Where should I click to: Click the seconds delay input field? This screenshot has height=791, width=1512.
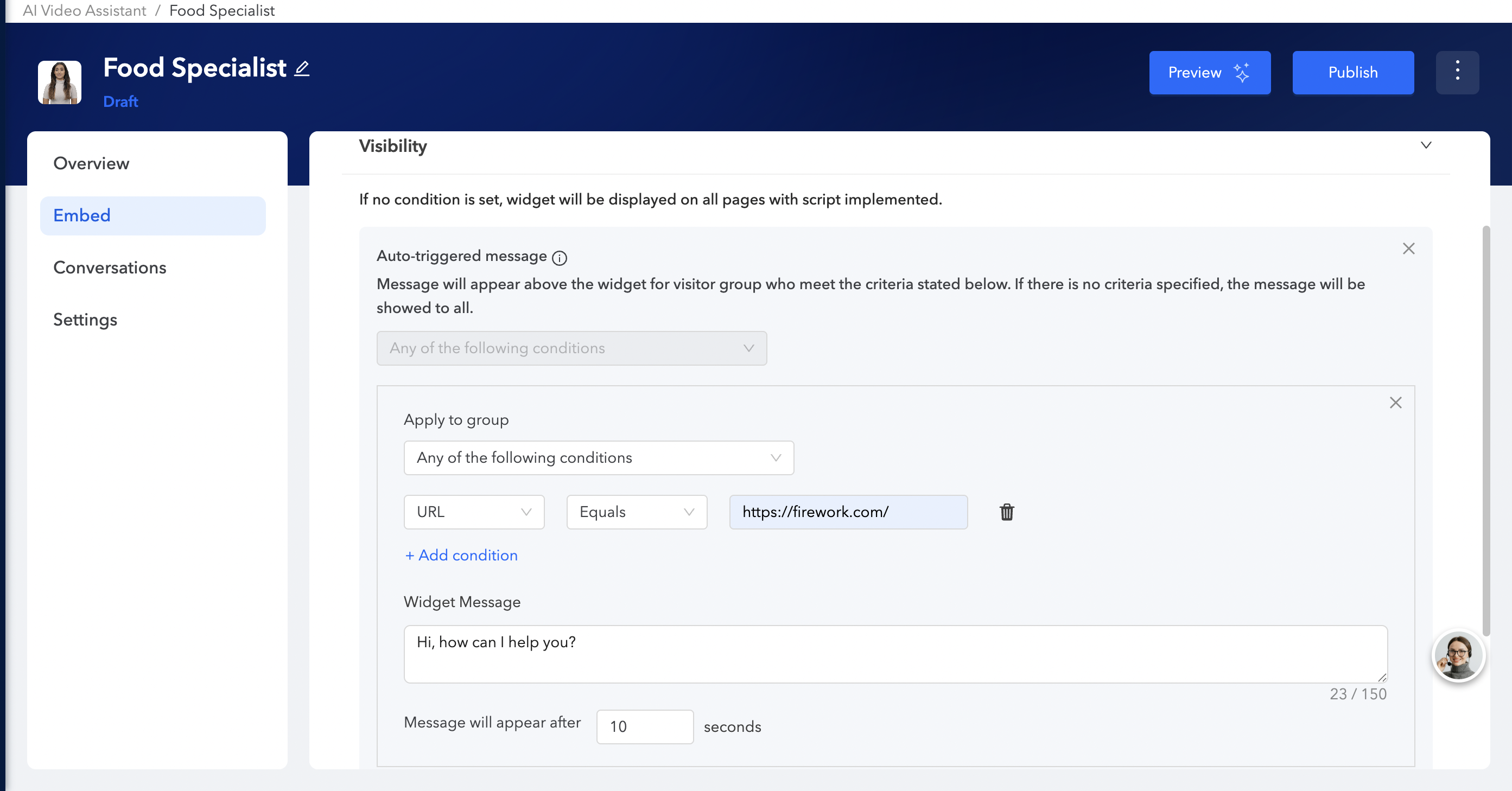coord(645,726)
